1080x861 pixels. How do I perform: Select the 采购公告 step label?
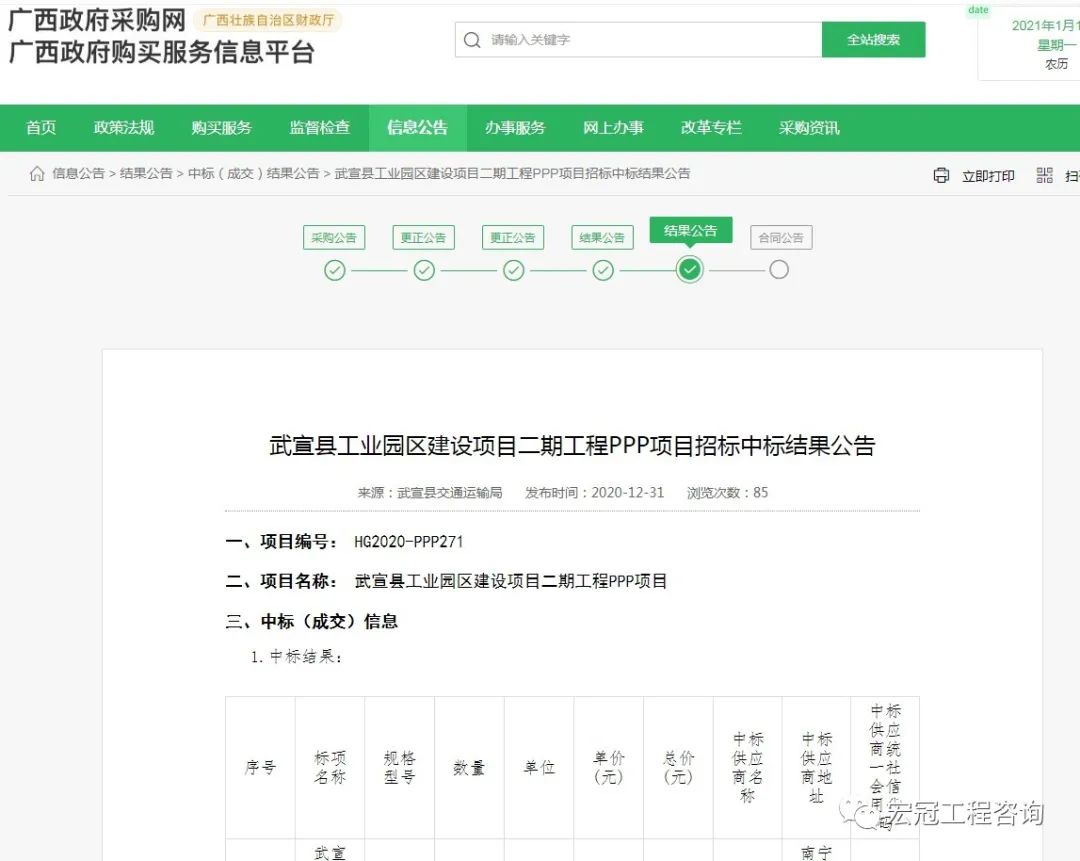[x=334, y=238]
